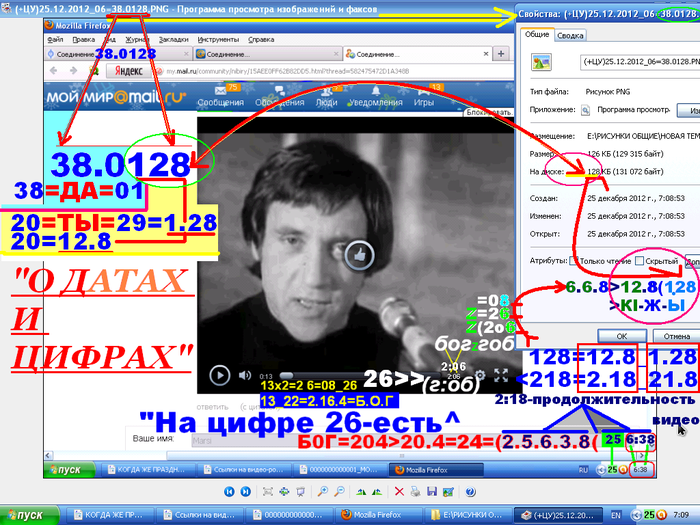Click EN language indicator in system tray
The image size is (700, 525).
click(616, 515)
